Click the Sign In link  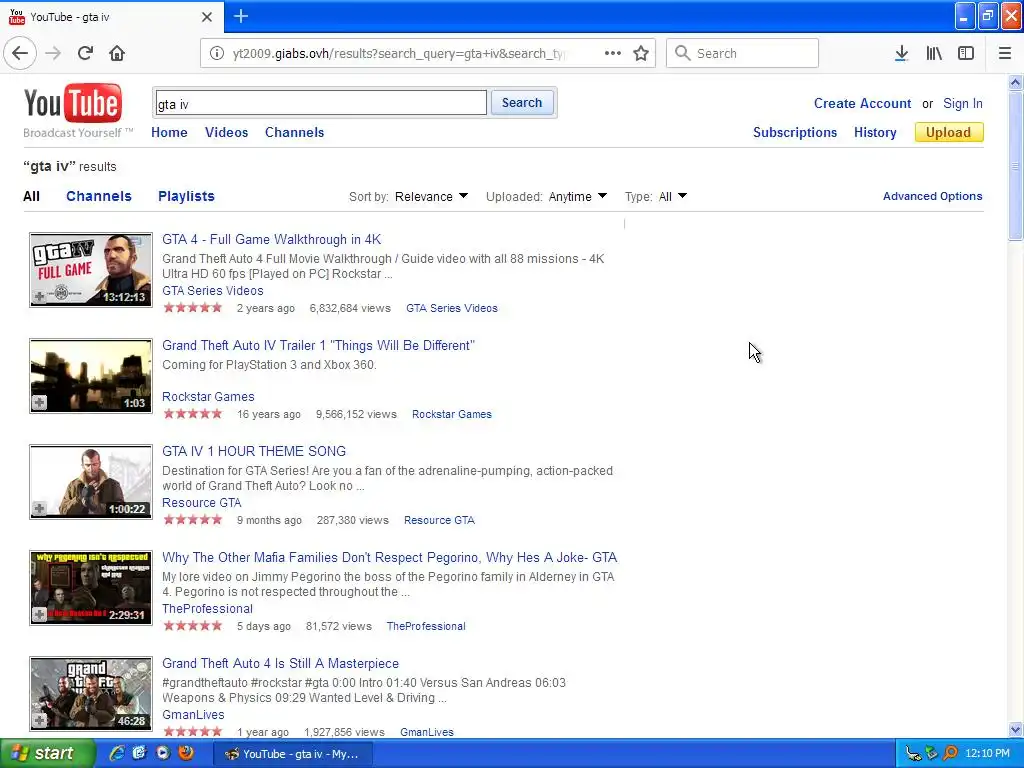[963, 104]
